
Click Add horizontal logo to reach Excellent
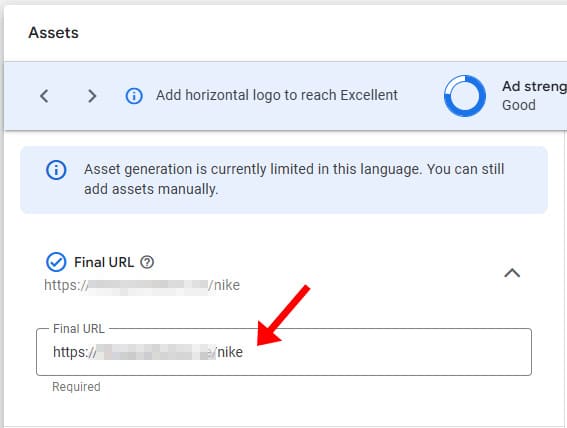(277, 95)
